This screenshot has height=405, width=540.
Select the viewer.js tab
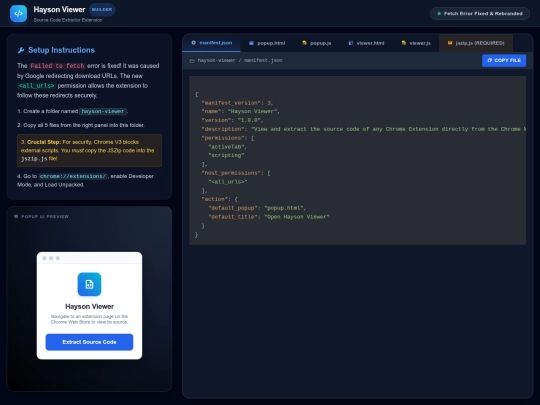416,43
